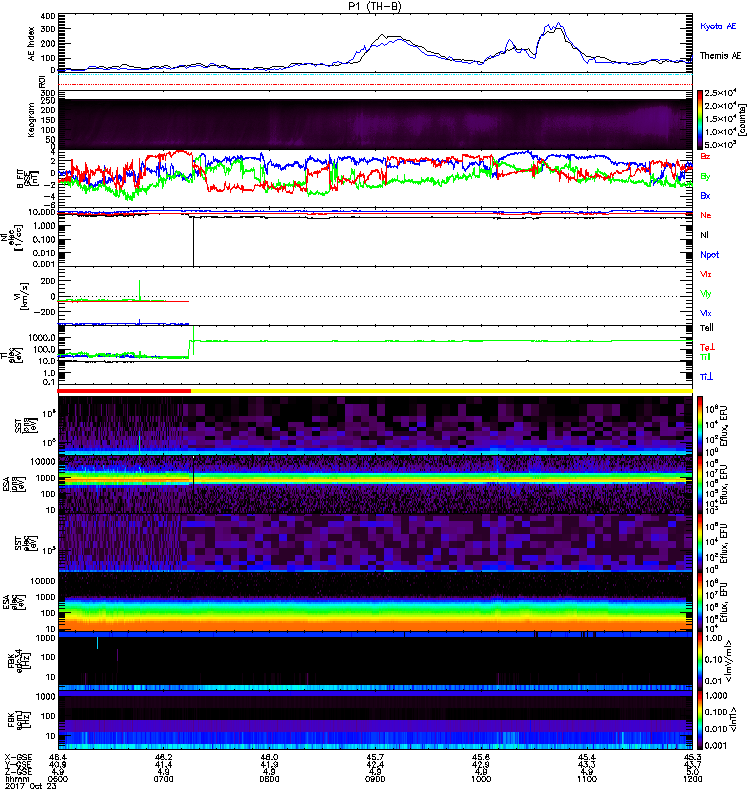Select the black Themis AE legend label

pyautogui.click(x=720, y=56)
